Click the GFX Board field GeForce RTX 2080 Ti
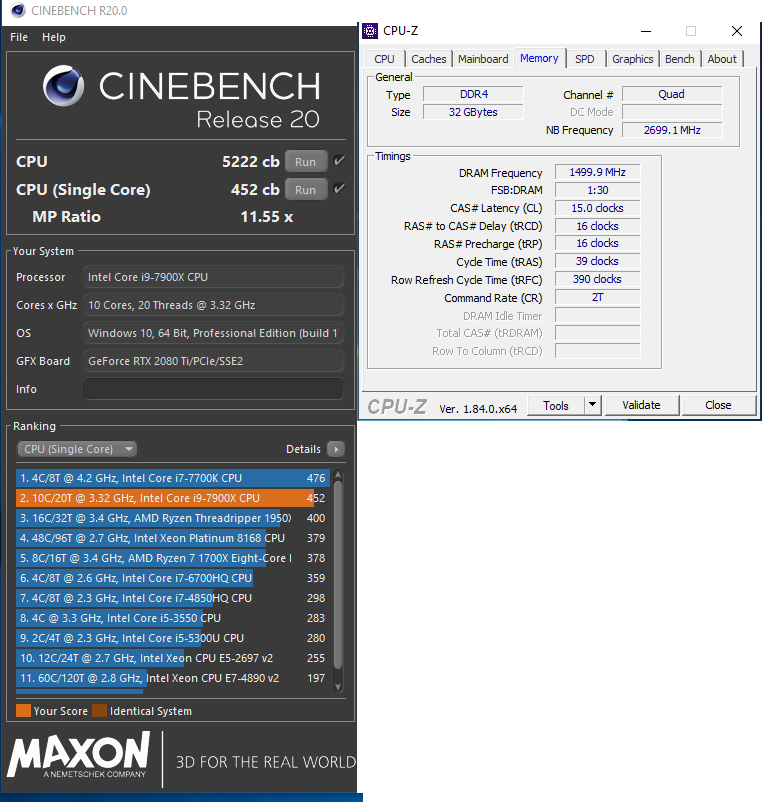Viewport: 770px width, 802px height. (213, 361)
